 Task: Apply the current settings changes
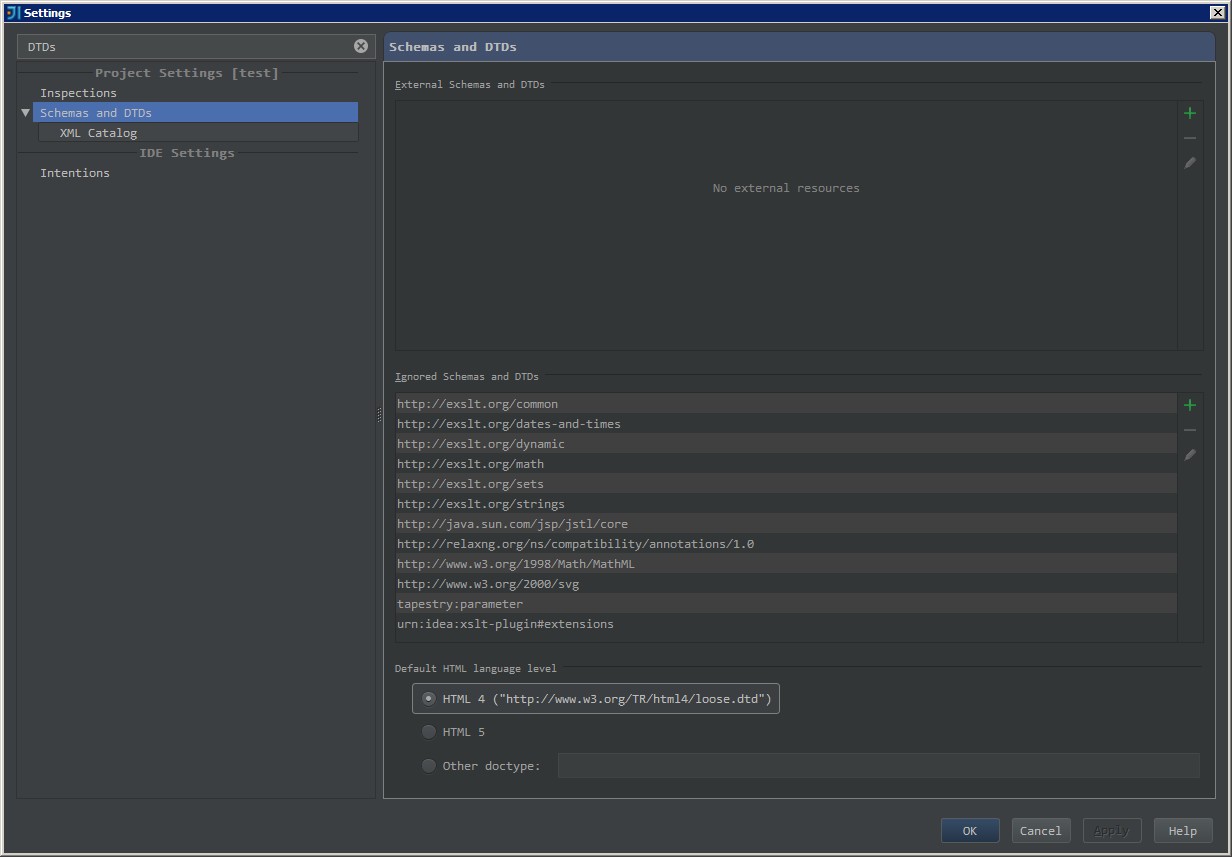1112,830
